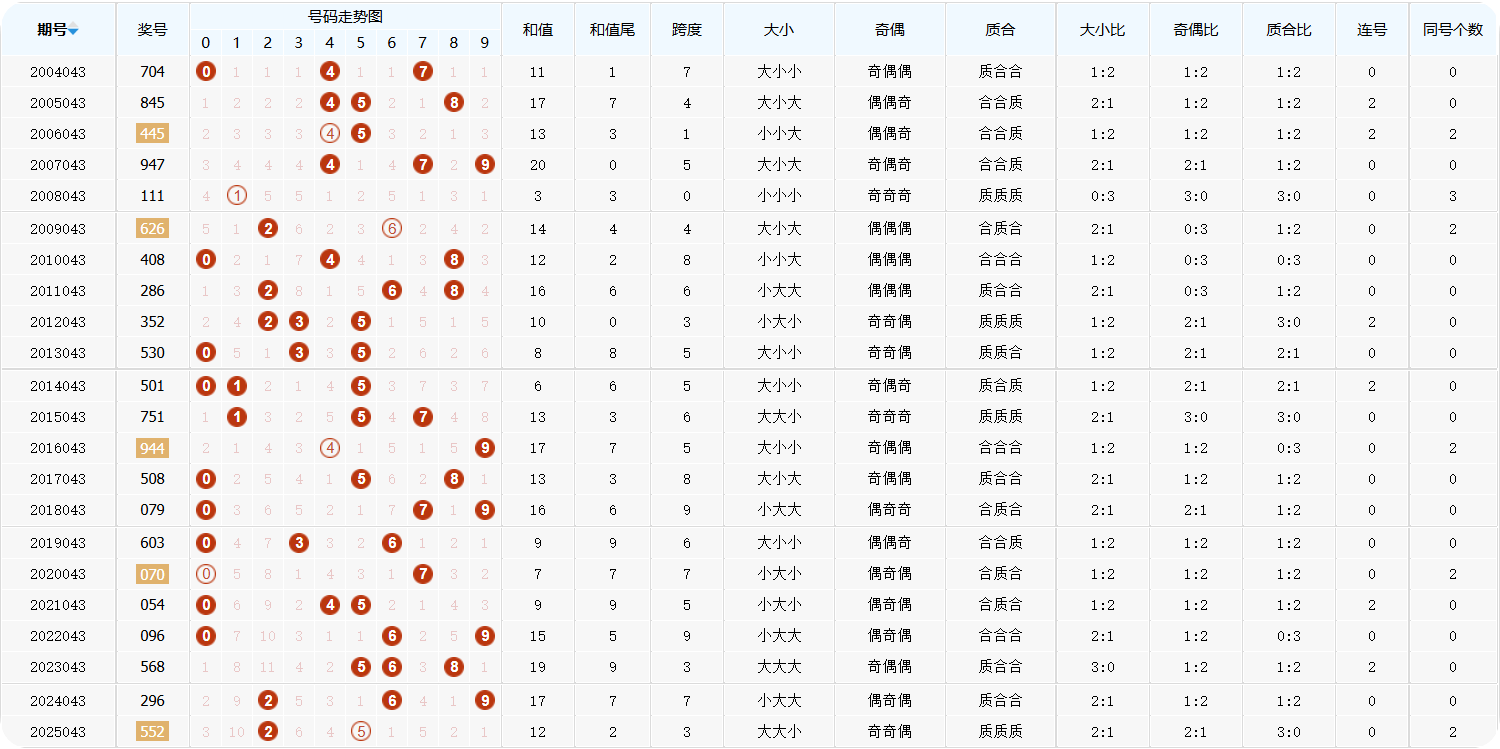
Task: Click 和值 value 20 in row 2007043
Action: pyautogui.click(x=538, y=165)
